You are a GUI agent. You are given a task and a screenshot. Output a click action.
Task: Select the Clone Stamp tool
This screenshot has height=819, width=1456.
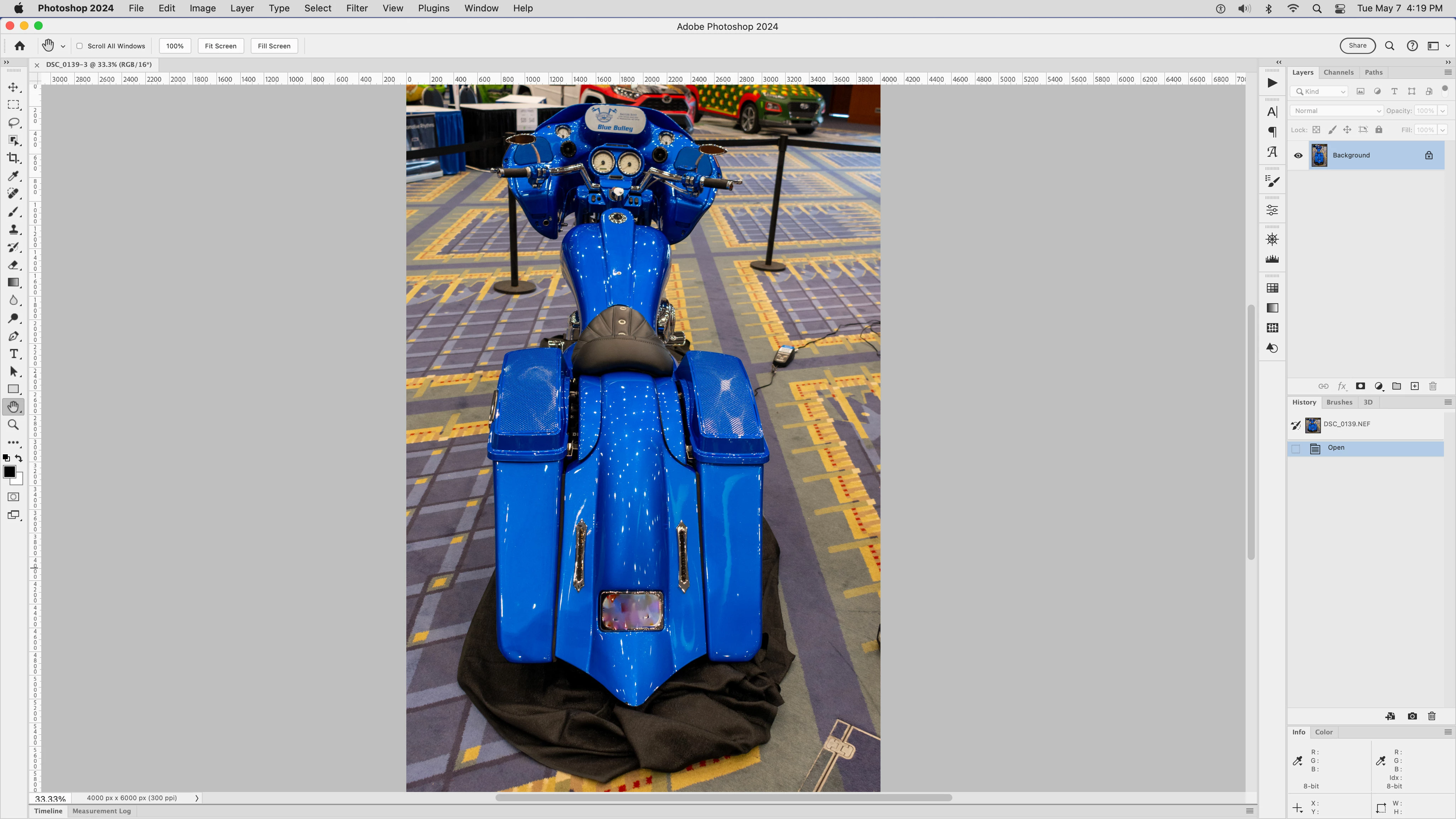coord(13,230)
